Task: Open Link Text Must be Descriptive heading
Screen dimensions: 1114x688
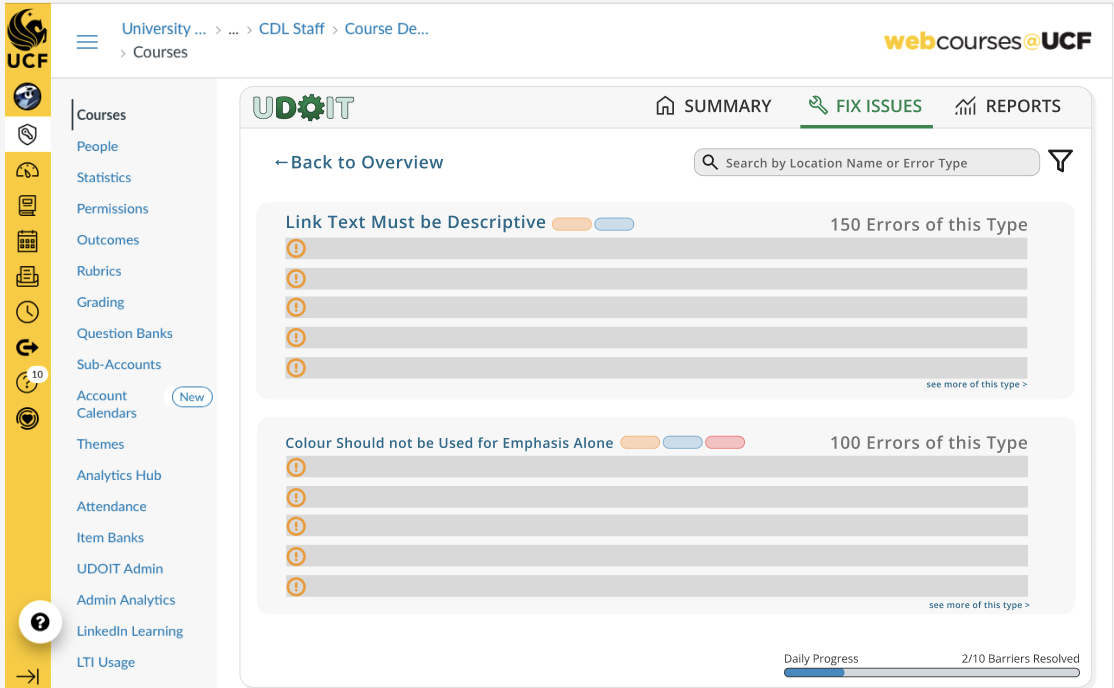Action: pos(416,222)
